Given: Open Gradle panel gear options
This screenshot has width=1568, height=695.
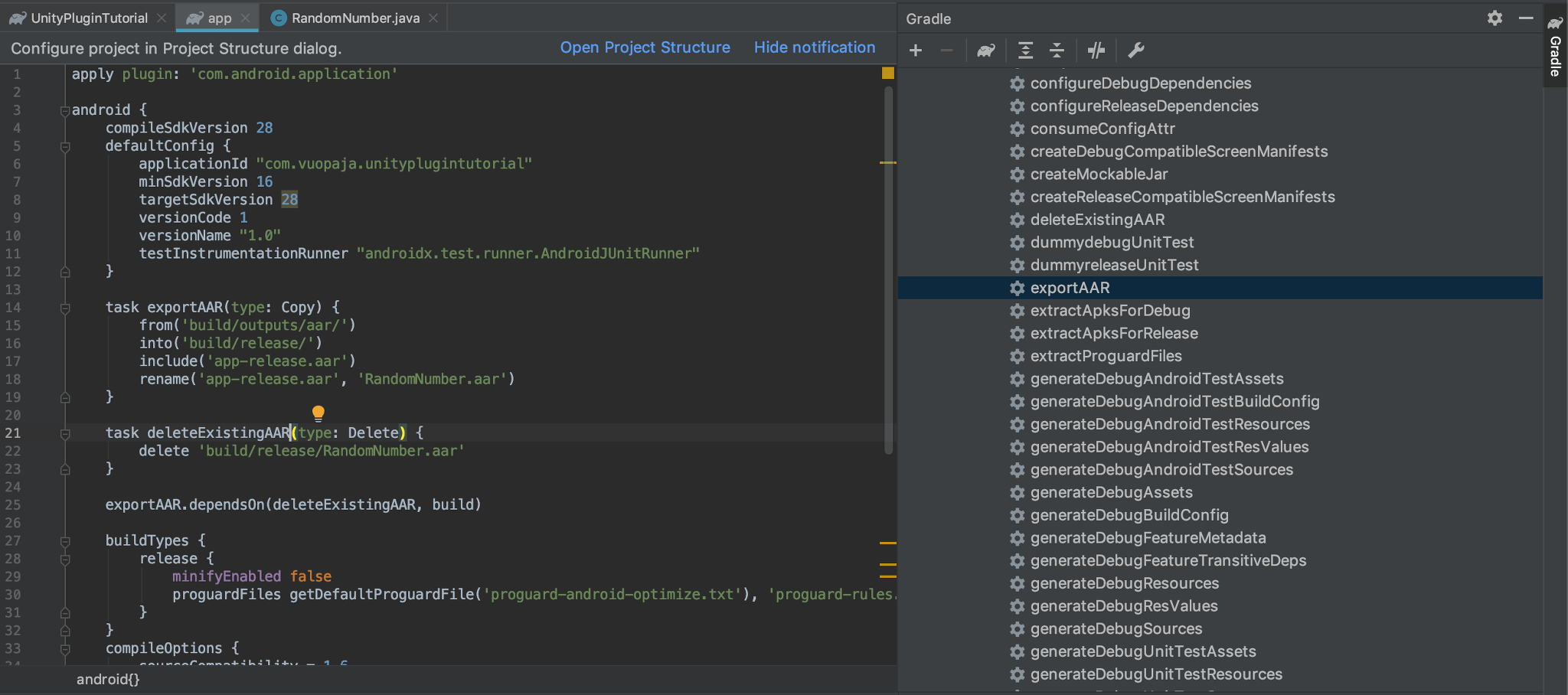Looking at the screenshot, I should [1494, 18].
